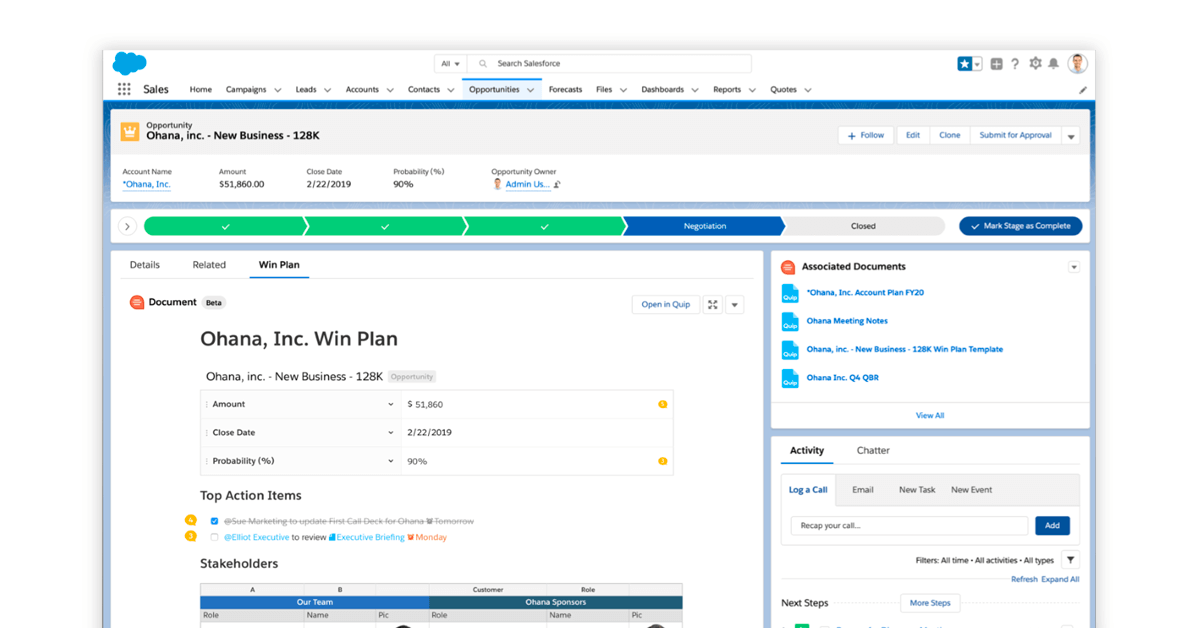Click the Associated Documents orange icon
Image resolution: width=1200 pixels, height=628 pixels.
[788, 267]
